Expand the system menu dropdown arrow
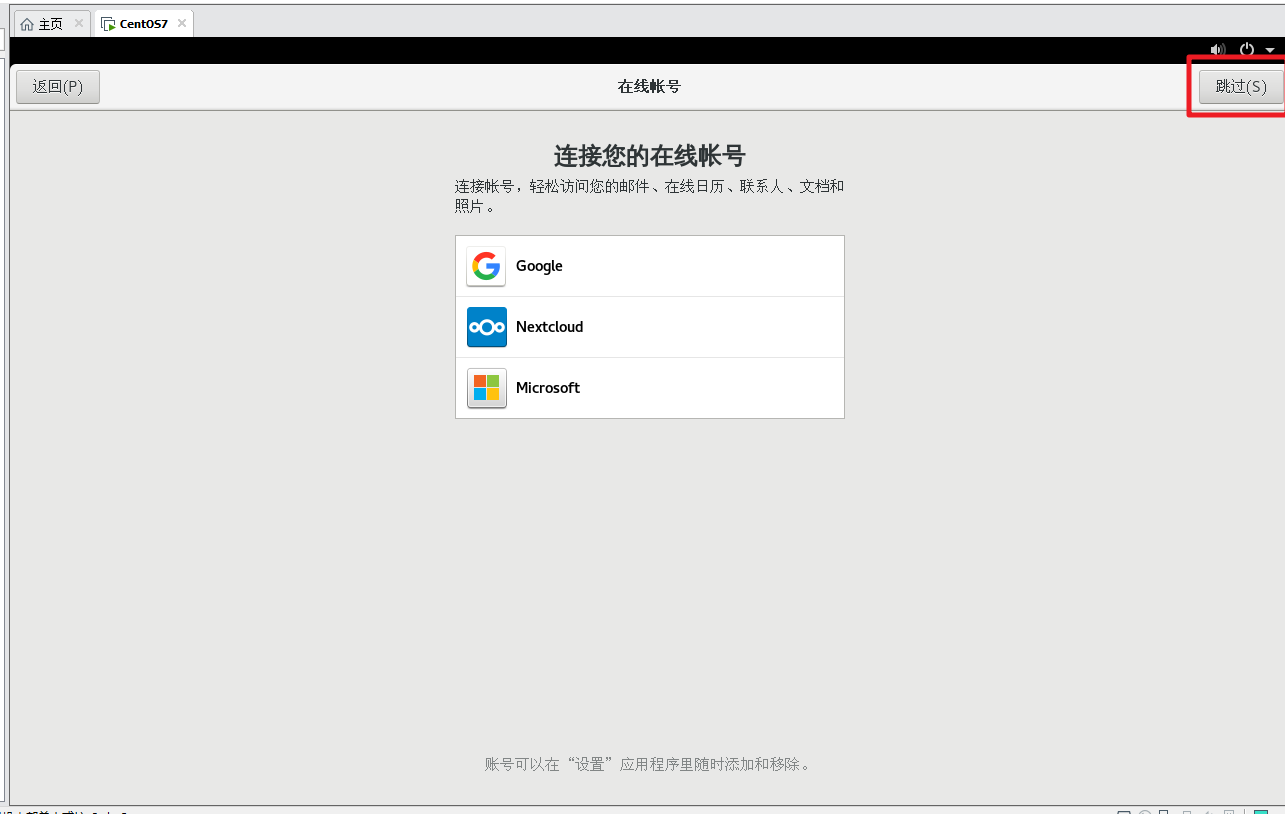The height and width of the screenshot is (814, 1285). 1270,50
